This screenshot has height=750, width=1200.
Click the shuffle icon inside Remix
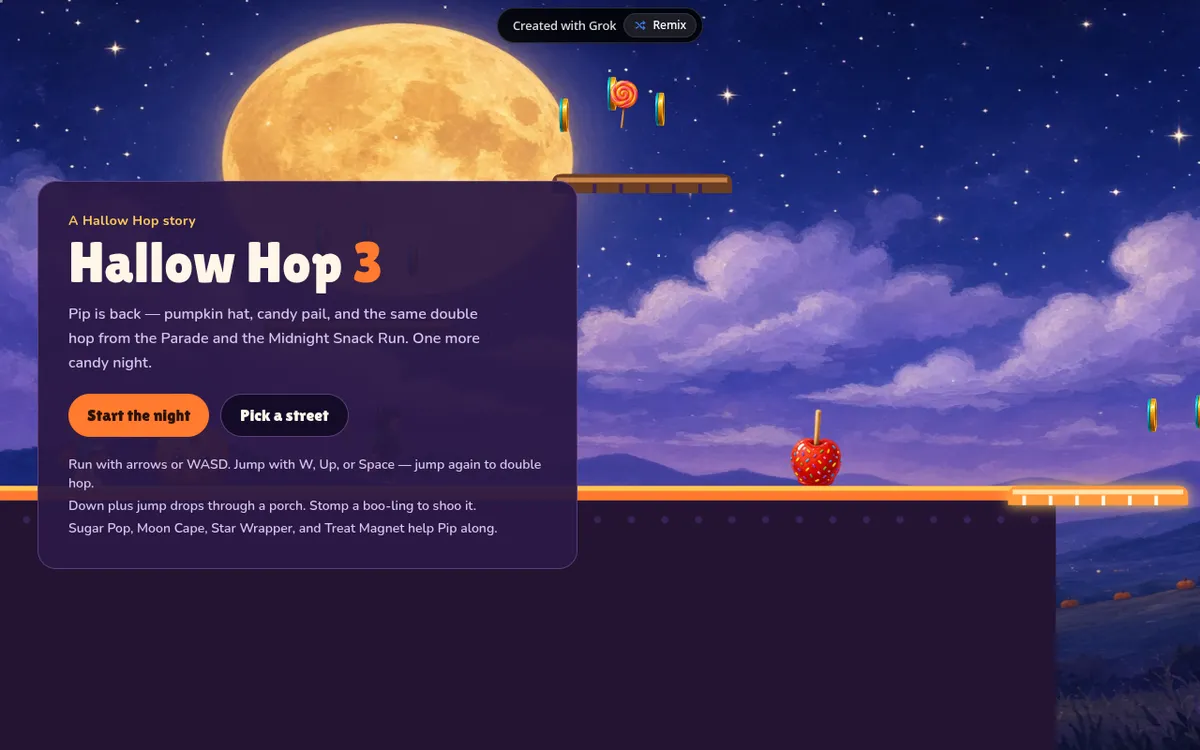(x=640, y=25)
